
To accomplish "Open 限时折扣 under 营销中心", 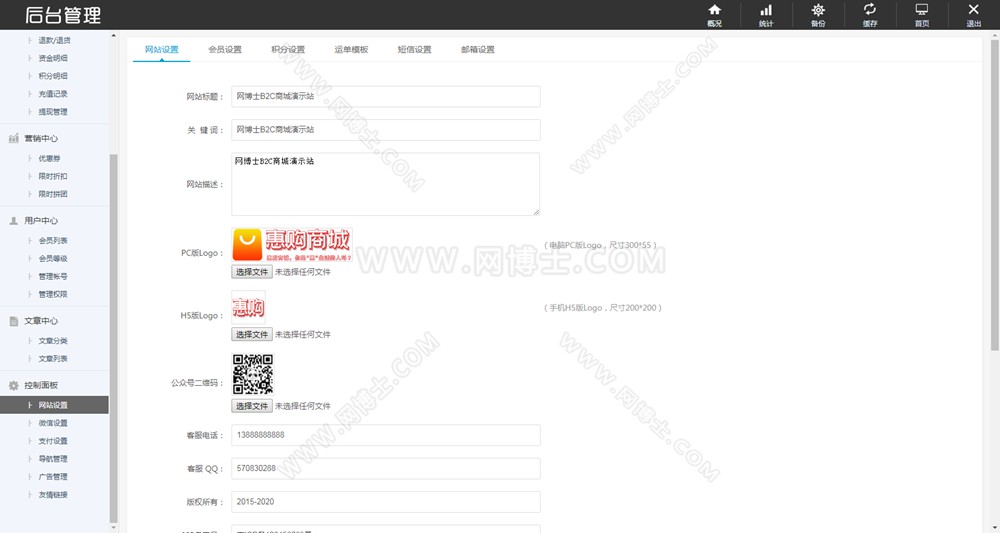I will pos(54,176).
